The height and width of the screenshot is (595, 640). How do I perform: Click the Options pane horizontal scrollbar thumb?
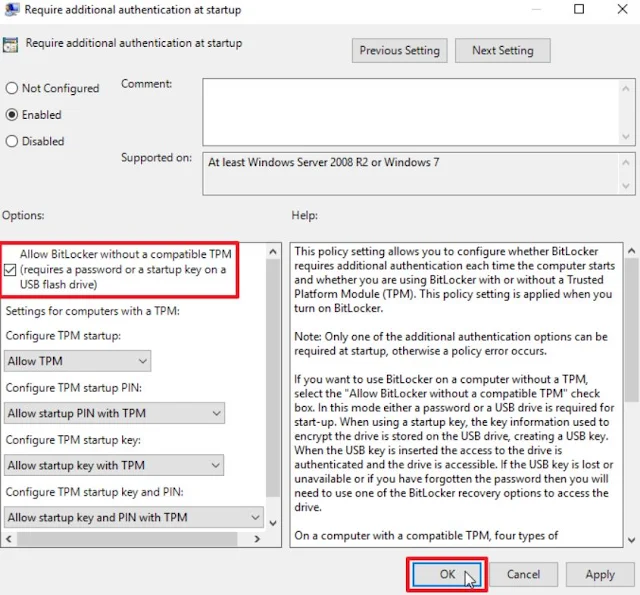click(x=127, y=539)
